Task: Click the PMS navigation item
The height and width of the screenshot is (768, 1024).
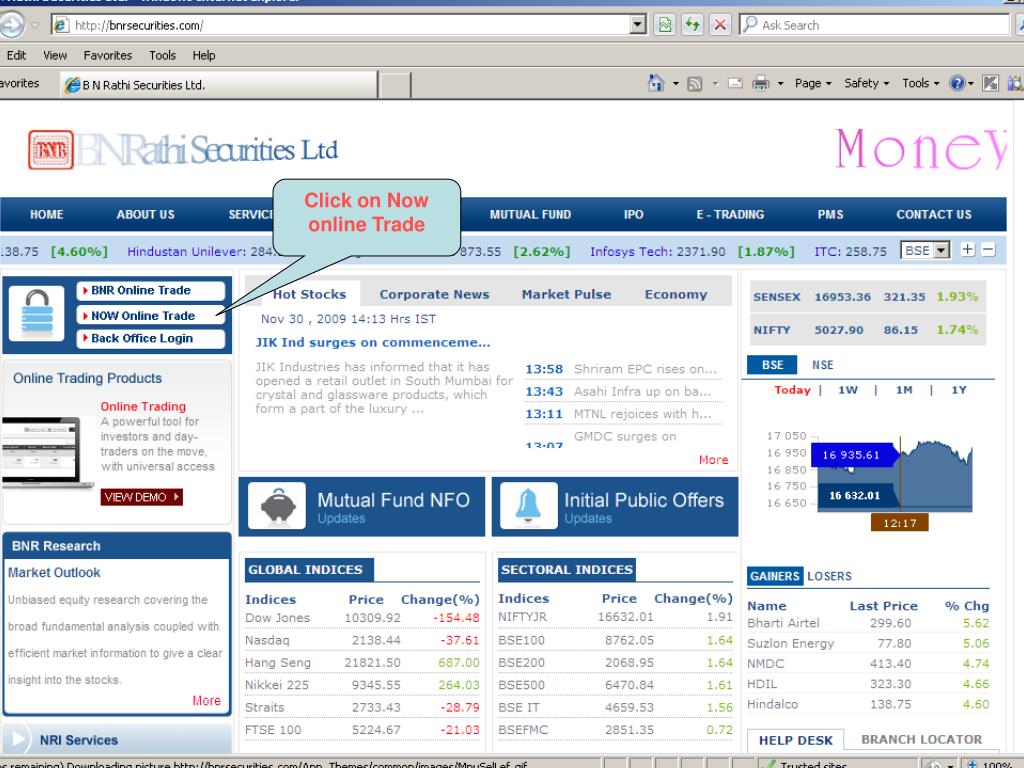Action: (x=830, y=214)
